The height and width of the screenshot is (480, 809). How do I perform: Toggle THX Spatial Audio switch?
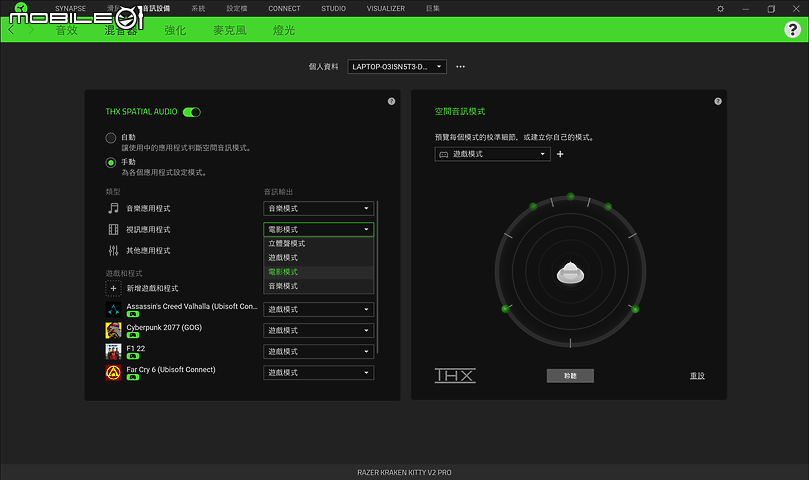[x=192, y=112]
